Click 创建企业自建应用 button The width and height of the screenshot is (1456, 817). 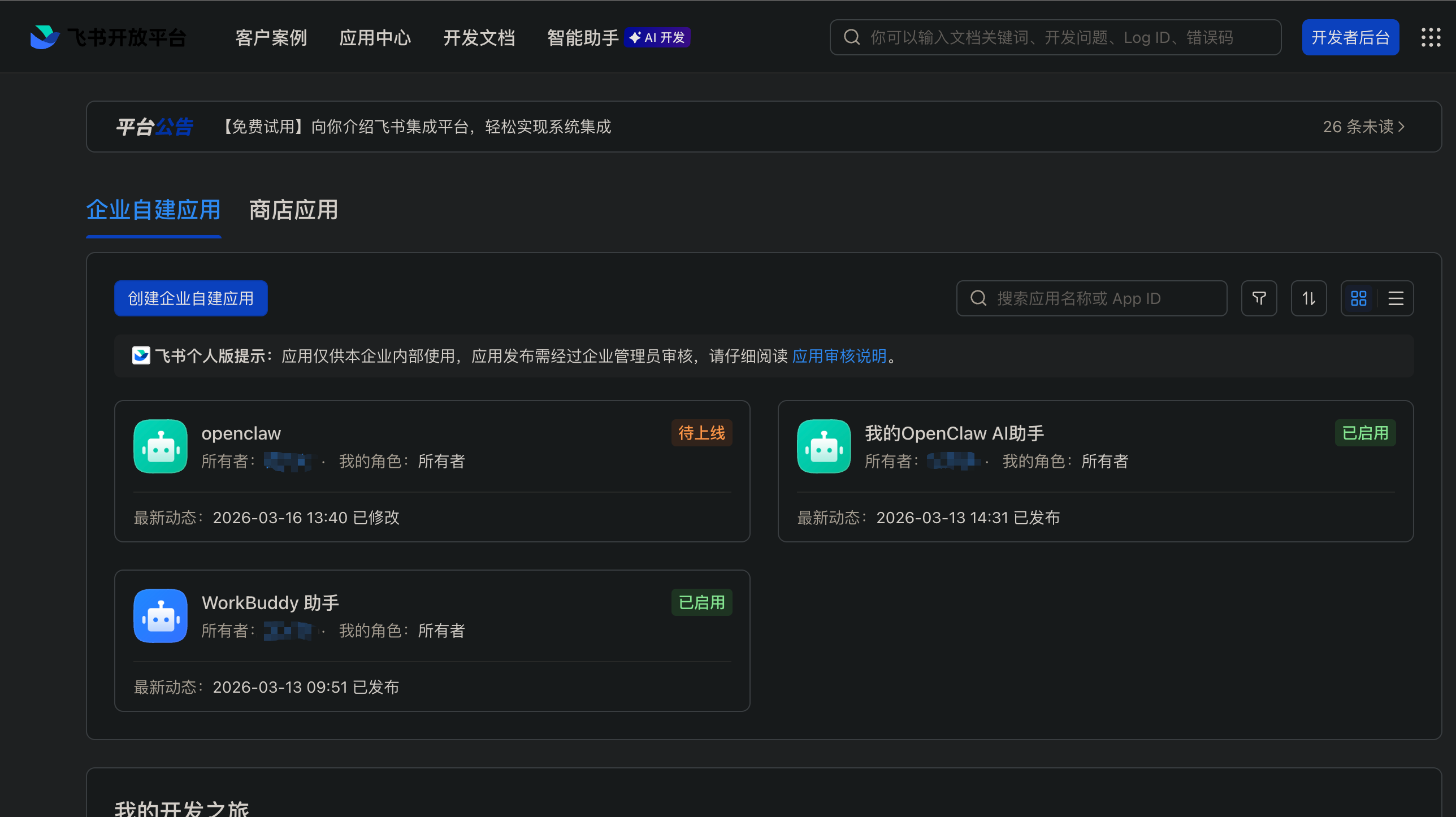[190, 298]
